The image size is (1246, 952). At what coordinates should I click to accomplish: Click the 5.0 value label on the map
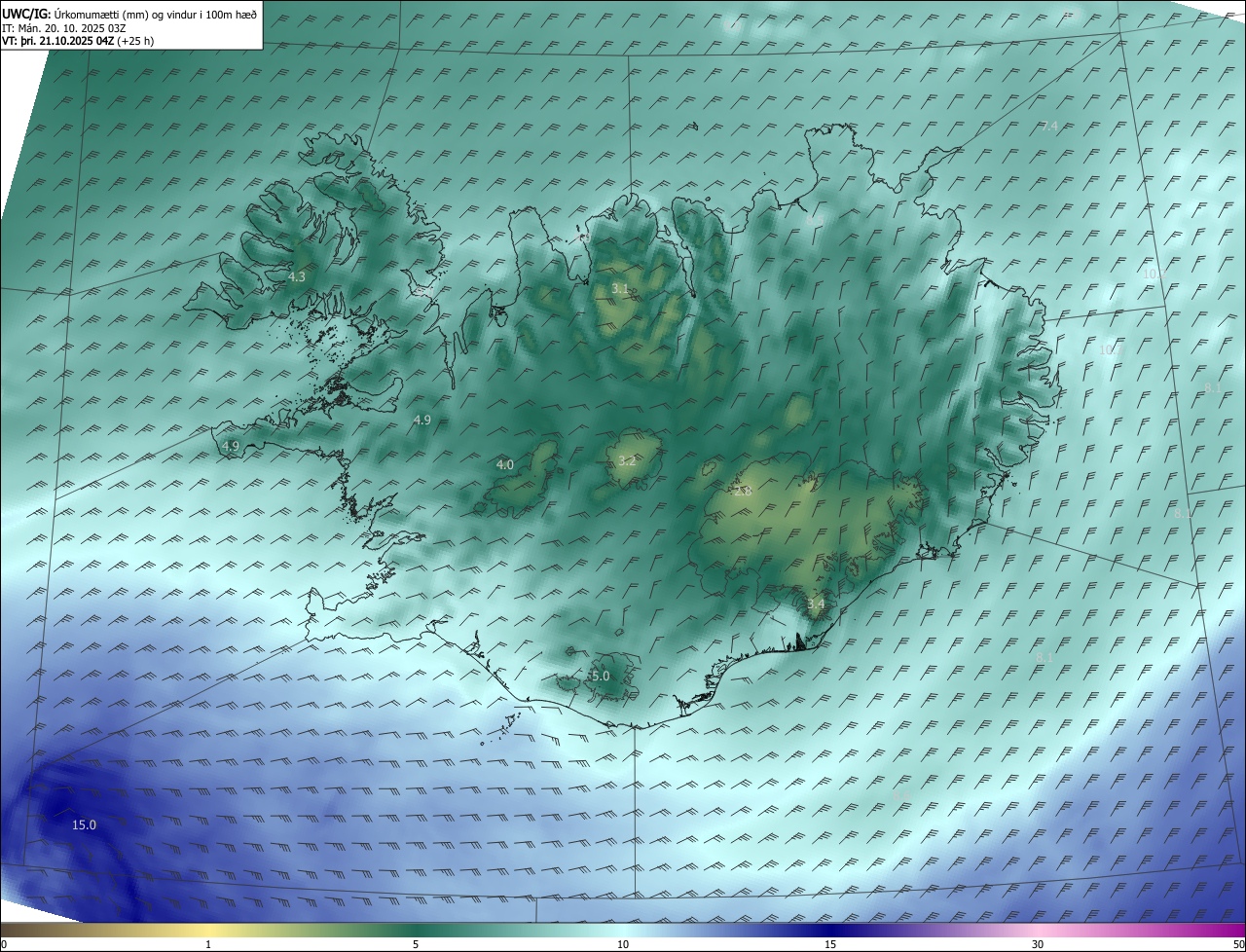[x=601, y=677]
